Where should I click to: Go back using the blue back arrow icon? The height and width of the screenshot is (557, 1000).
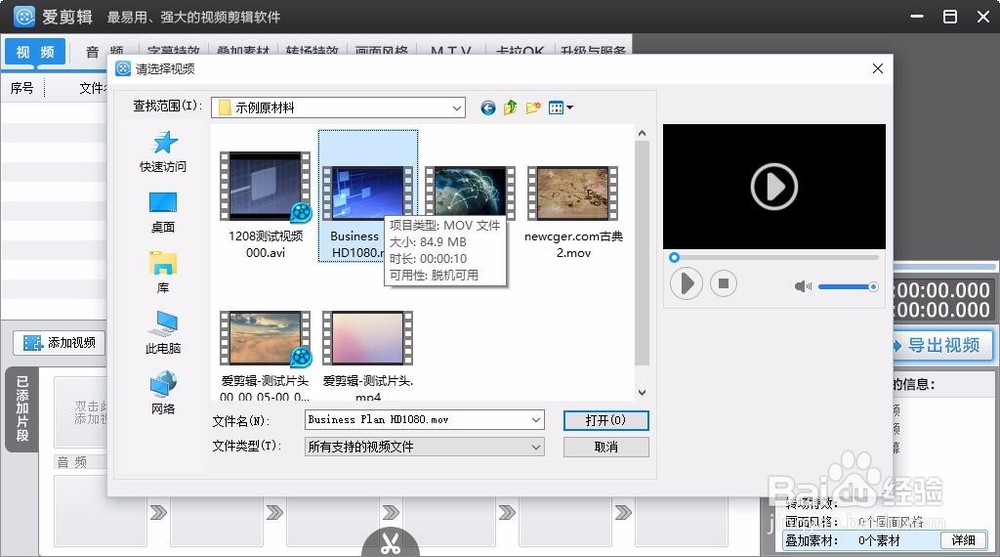pyautogui.click(x=488, y=108)
